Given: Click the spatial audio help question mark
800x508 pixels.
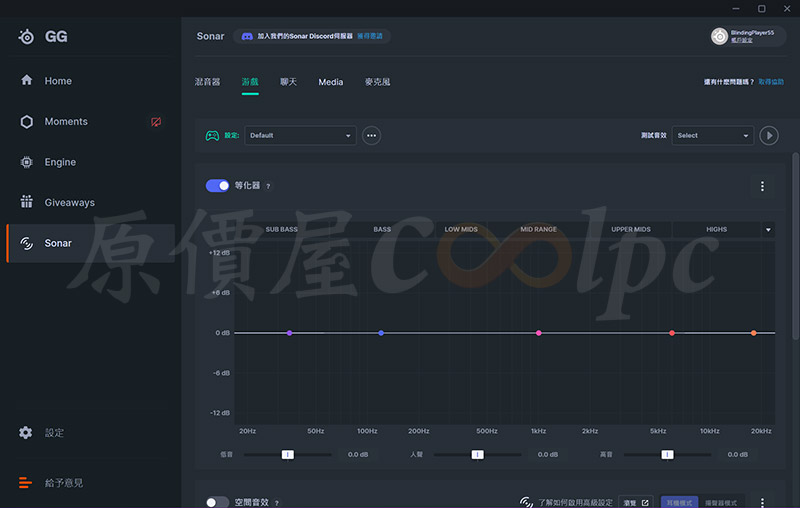Looking at the screenshot, I should tap(277, 503).
